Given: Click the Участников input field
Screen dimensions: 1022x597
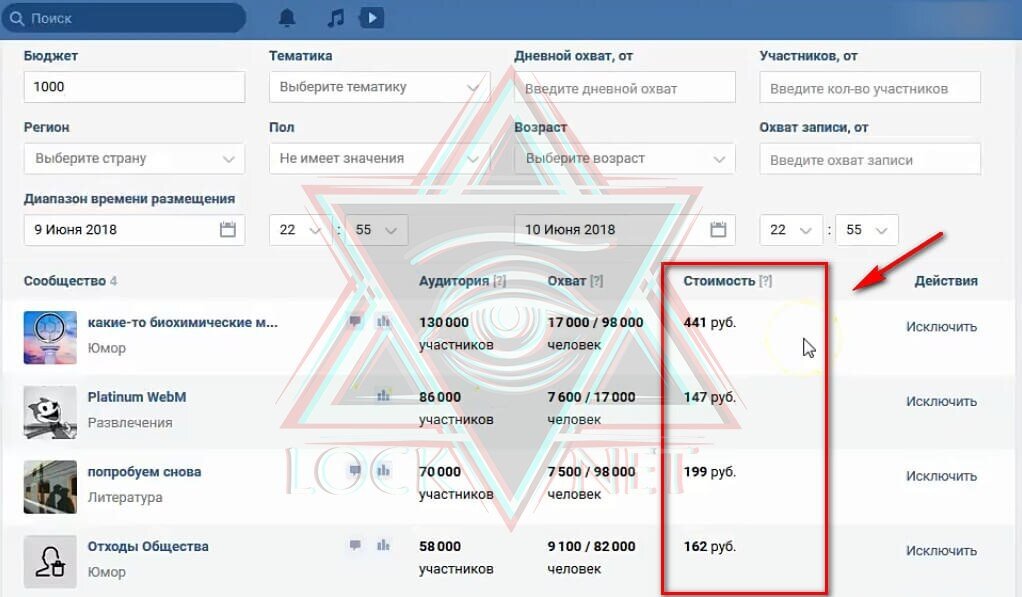Looking at the screenshot, I should [869, 87].
